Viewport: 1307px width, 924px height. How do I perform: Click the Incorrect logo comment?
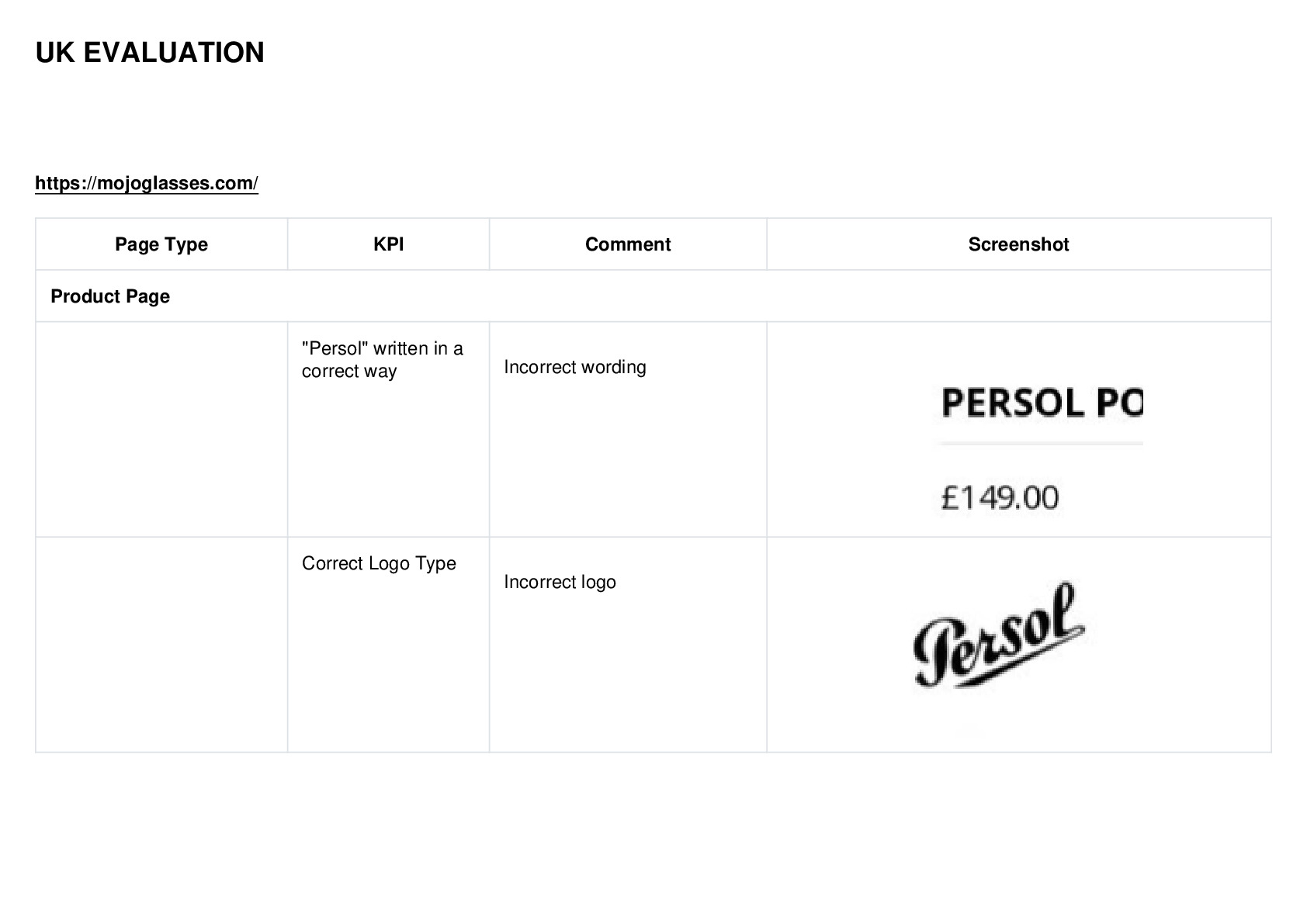[560, 582]
